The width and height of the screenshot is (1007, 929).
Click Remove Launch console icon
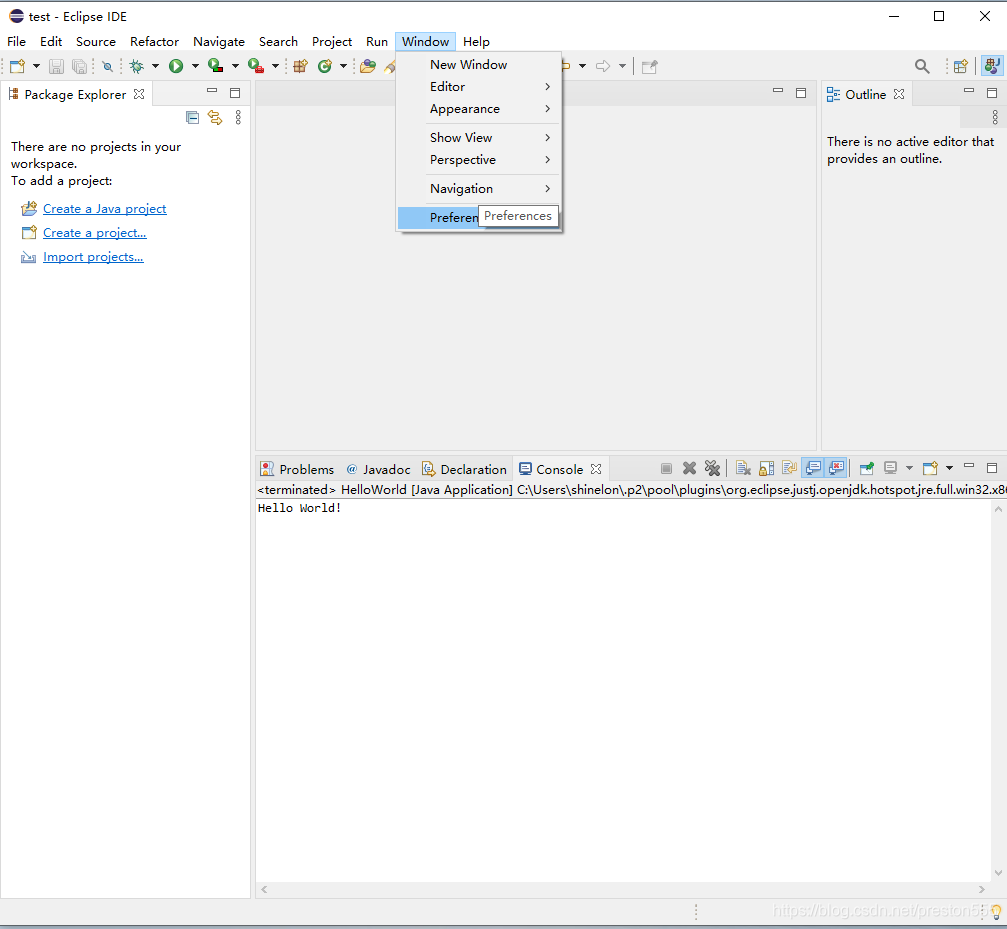click(x=689, y=469)
